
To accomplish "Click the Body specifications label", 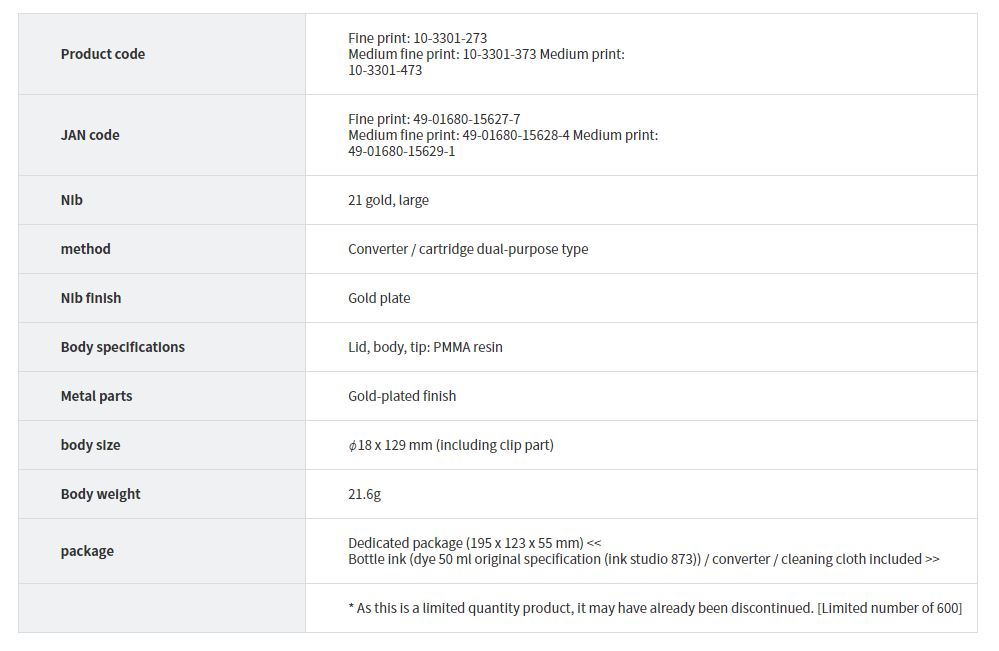I will click(122, 347).
